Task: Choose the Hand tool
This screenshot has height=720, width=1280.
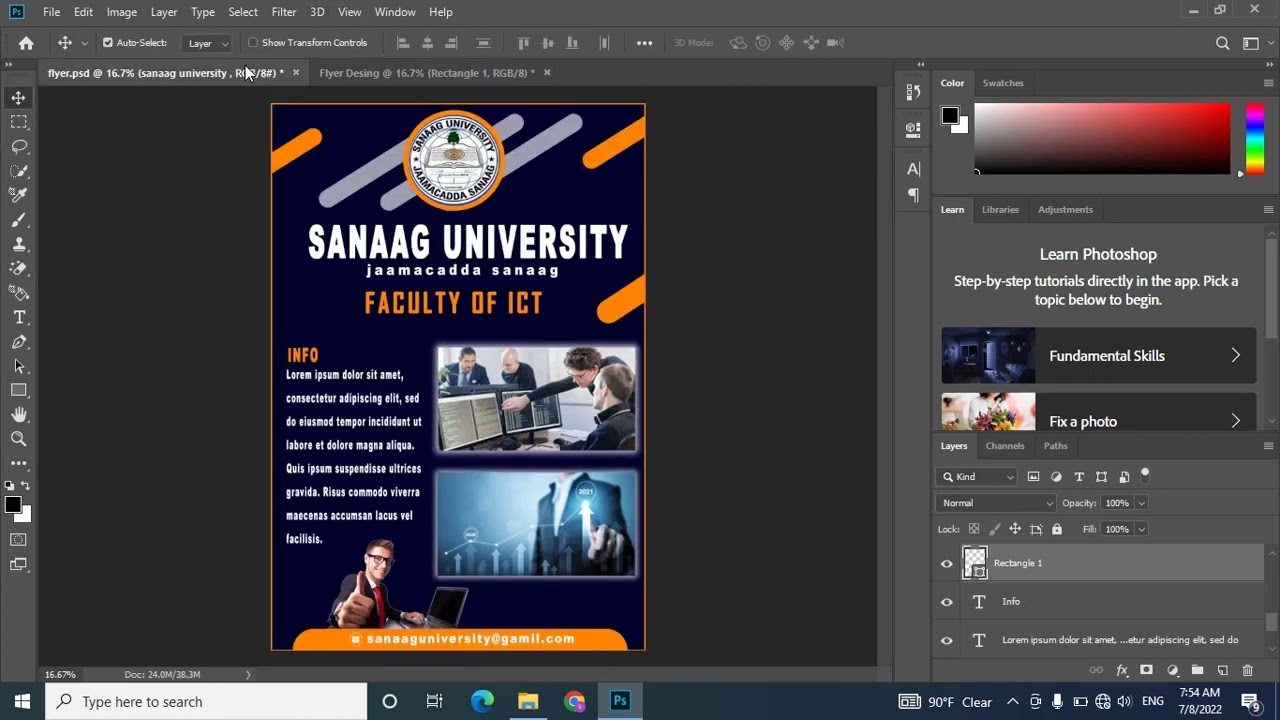Action: (x=19, y=414)
